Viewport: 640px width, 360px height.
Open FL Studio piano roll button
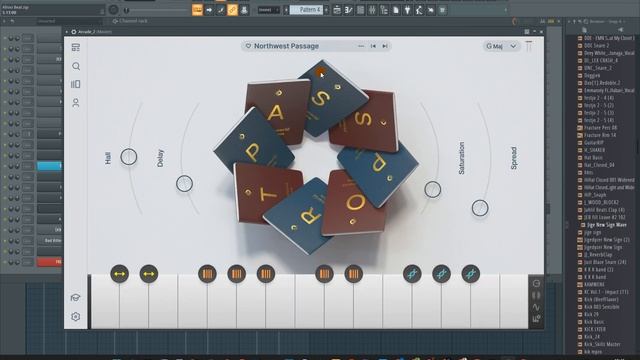tap(349, 10)
